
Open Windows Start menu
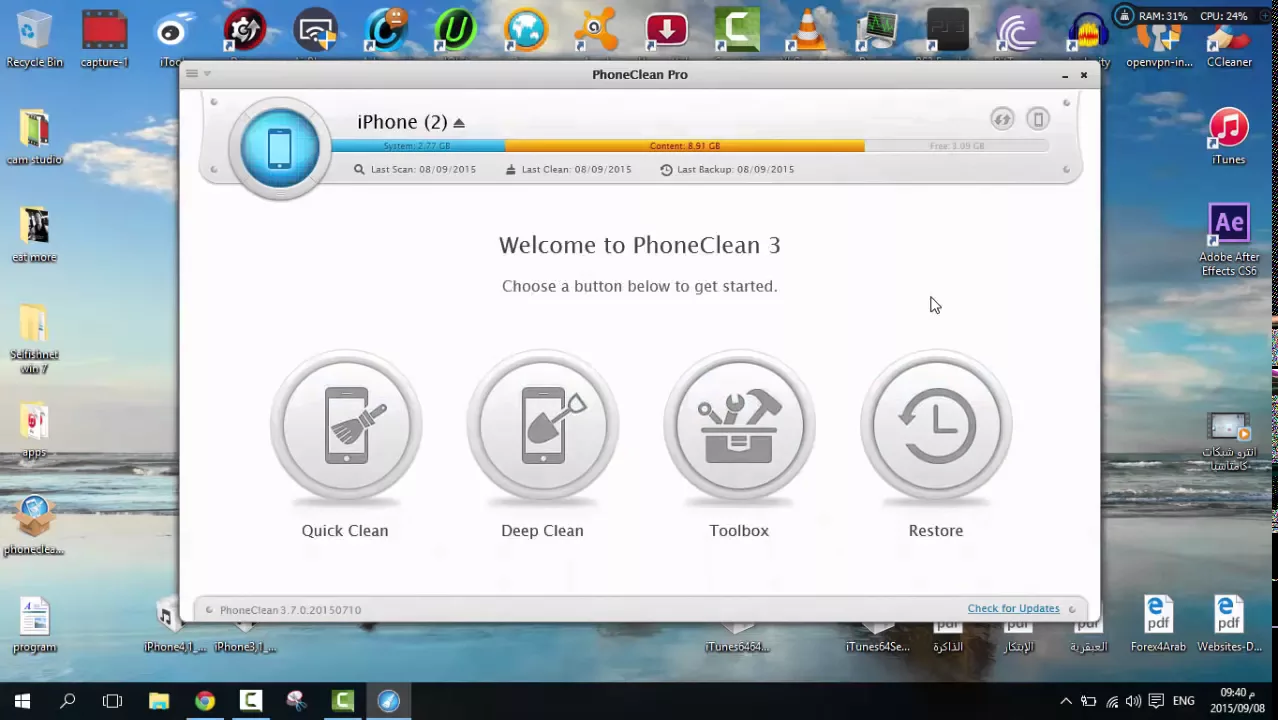coord(22,701)
